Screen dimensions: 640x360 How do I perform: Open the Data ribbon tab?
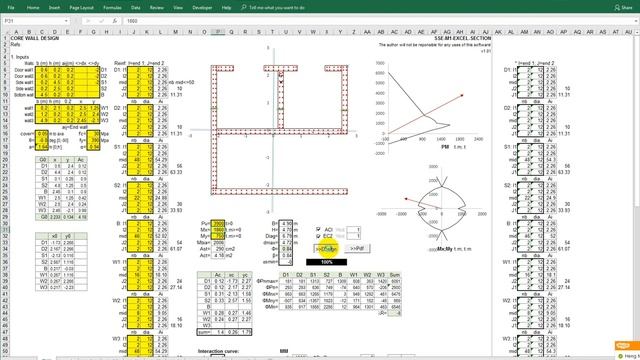pyautogui.click(x=136, y=7)
